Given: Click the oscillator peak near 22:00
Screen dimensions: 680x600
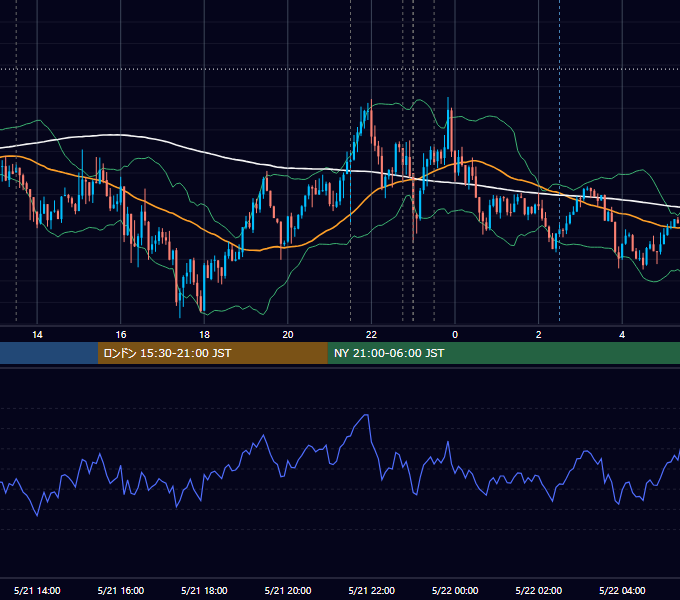Looking at the screenshot, I should (x=366, y=415).
